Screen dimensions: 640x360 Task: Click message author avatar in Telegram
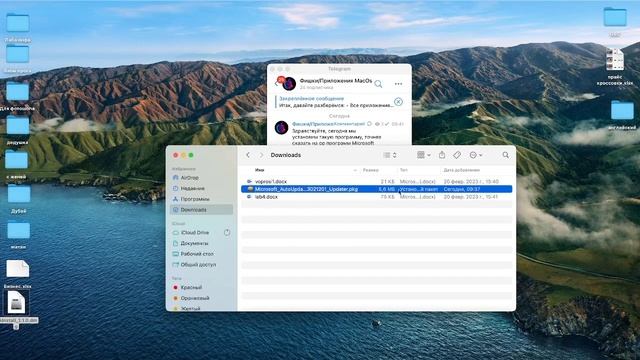tap(282, 128)
